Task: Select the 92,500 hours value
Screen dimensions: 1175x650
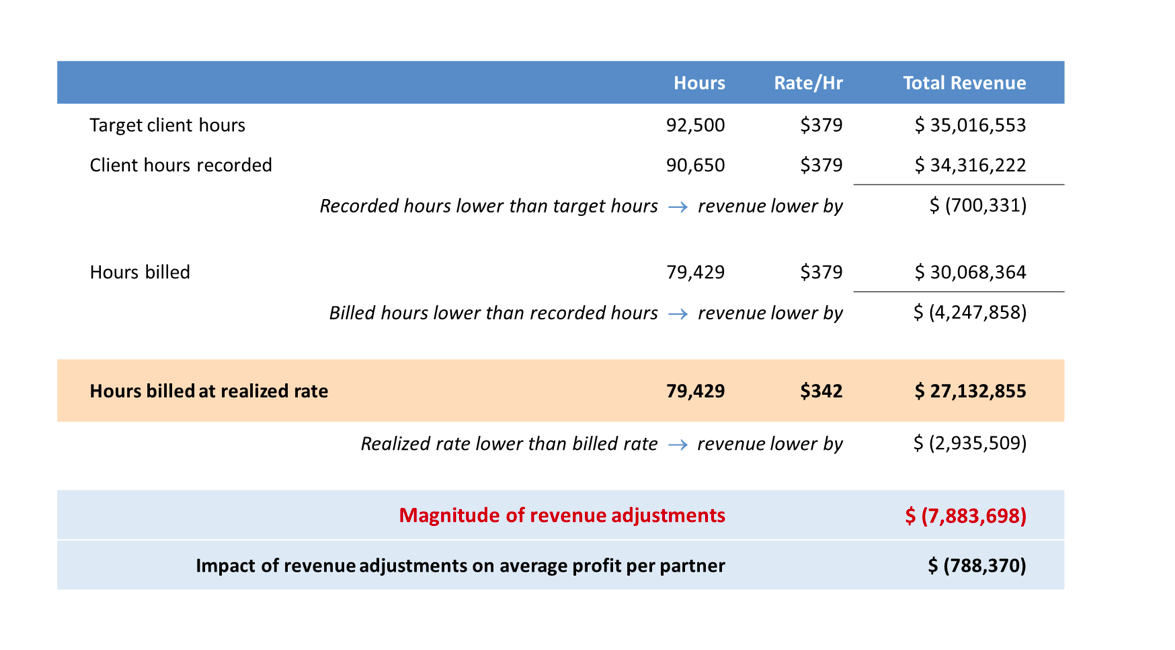Action: pyautogui.click(x=695, y=125)
